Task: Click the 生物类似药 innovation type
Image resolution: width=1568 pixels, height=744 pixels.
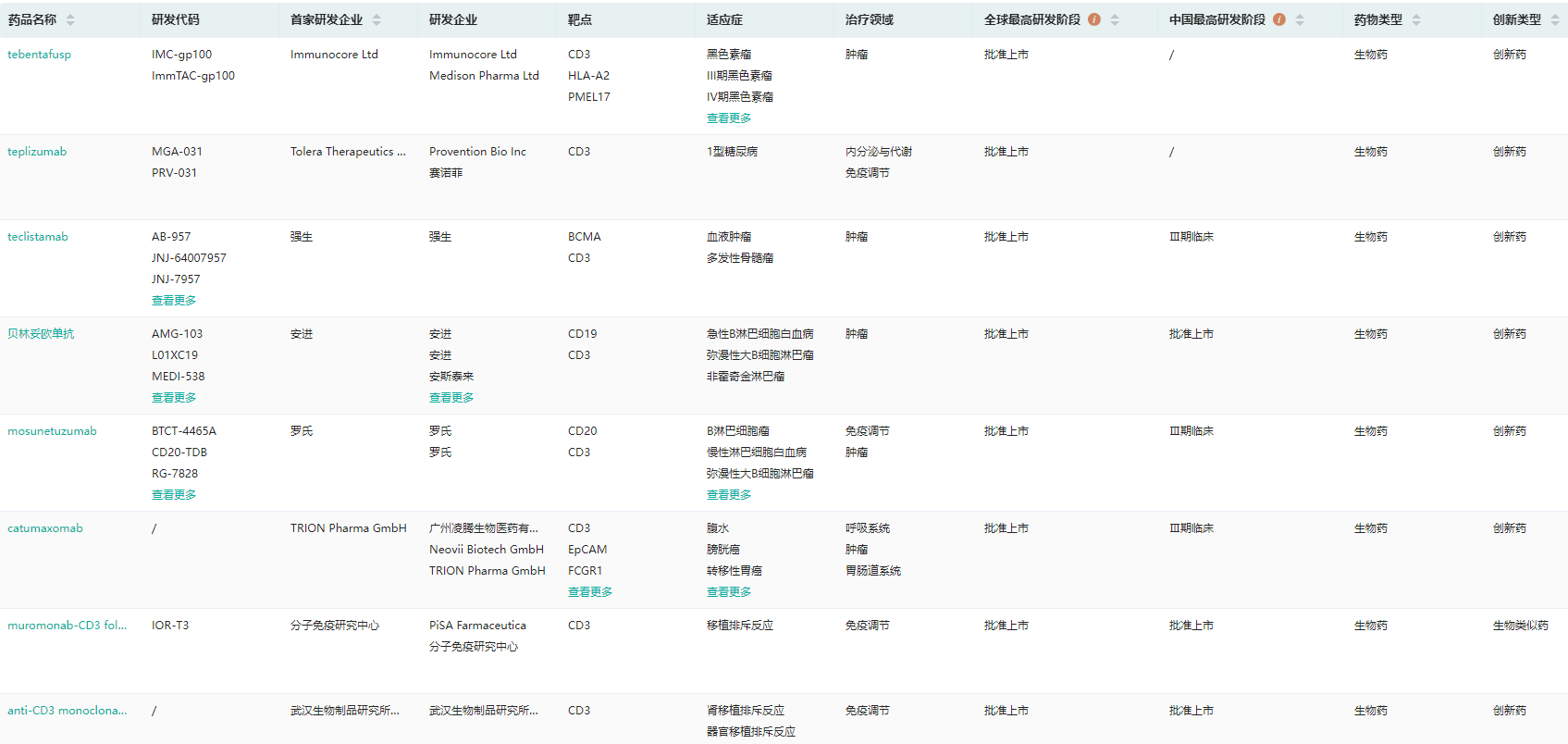Action: click(x=1521, y=626)
